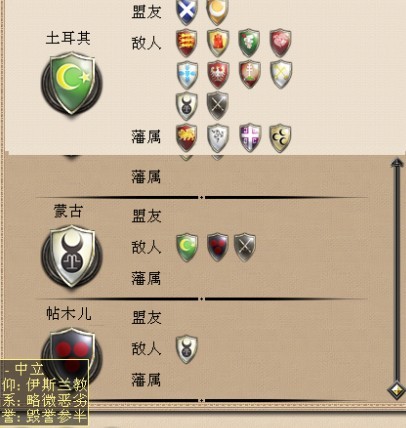406x428 pixels.
Task: Click the large green Turkey crescent shield
Action: (72, 83)
